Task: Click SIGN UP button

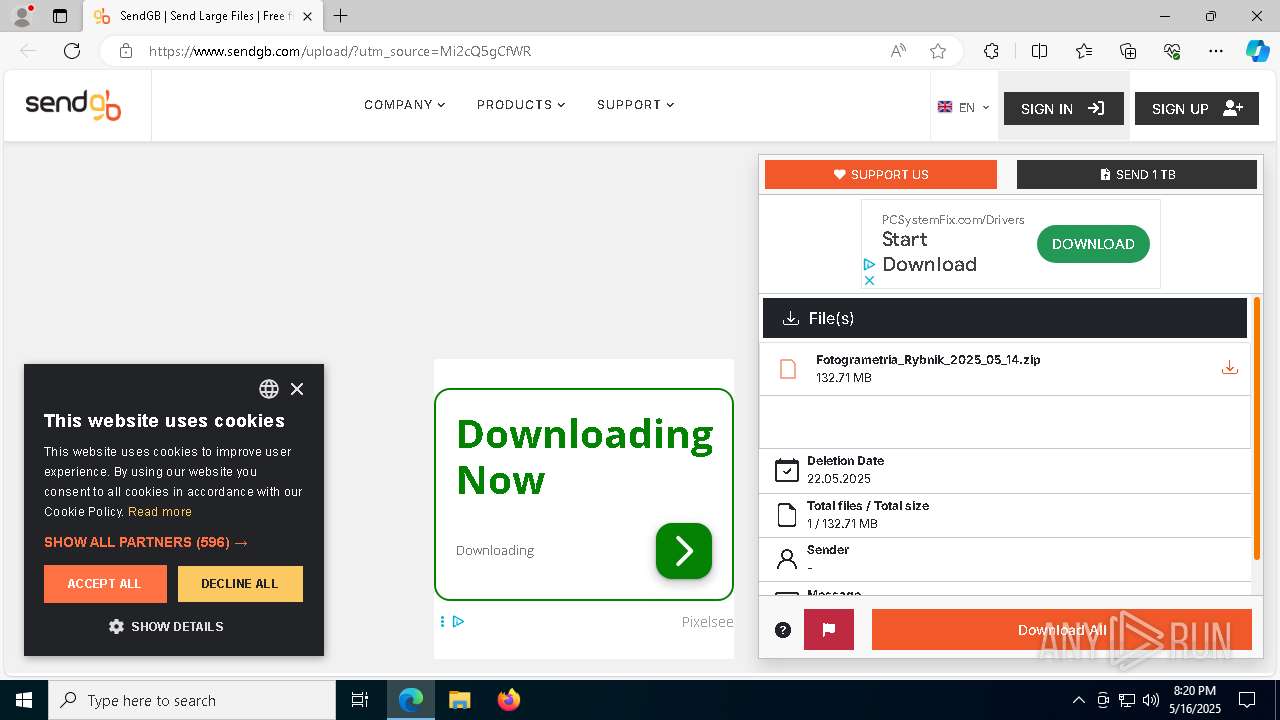Action: 1197,108
